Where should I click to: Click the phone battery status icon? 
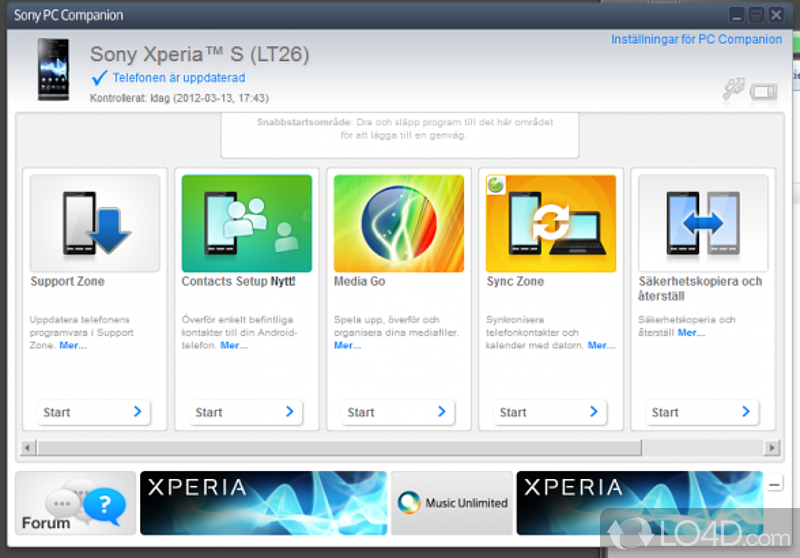tap(763, 91)
